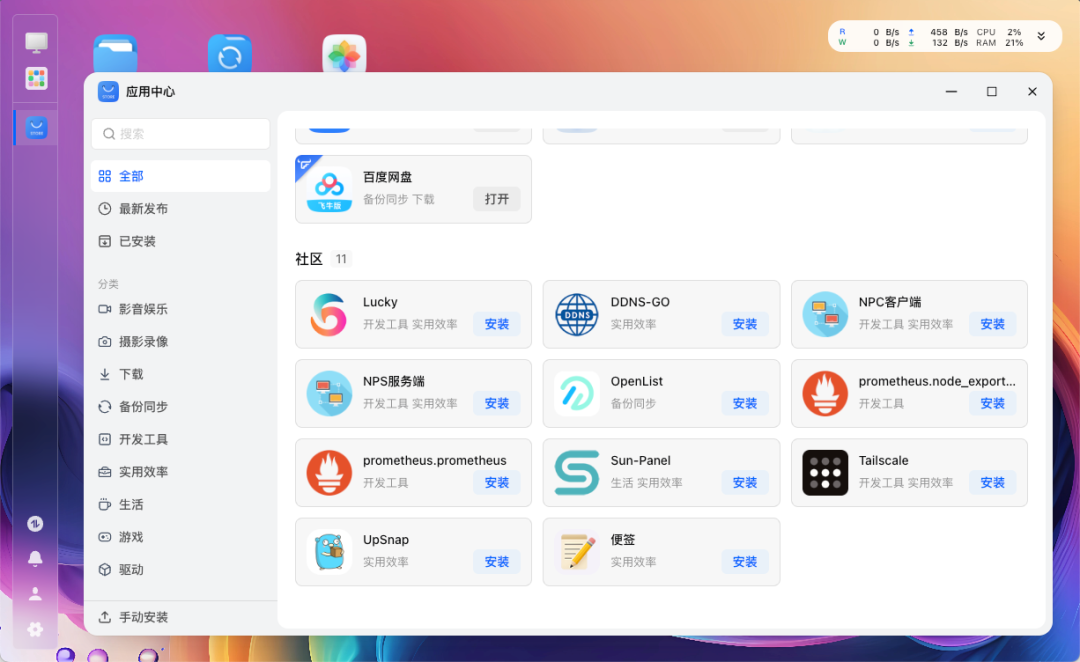
Task: Click the OpenList app icon
Action: [x=576, y=392]
